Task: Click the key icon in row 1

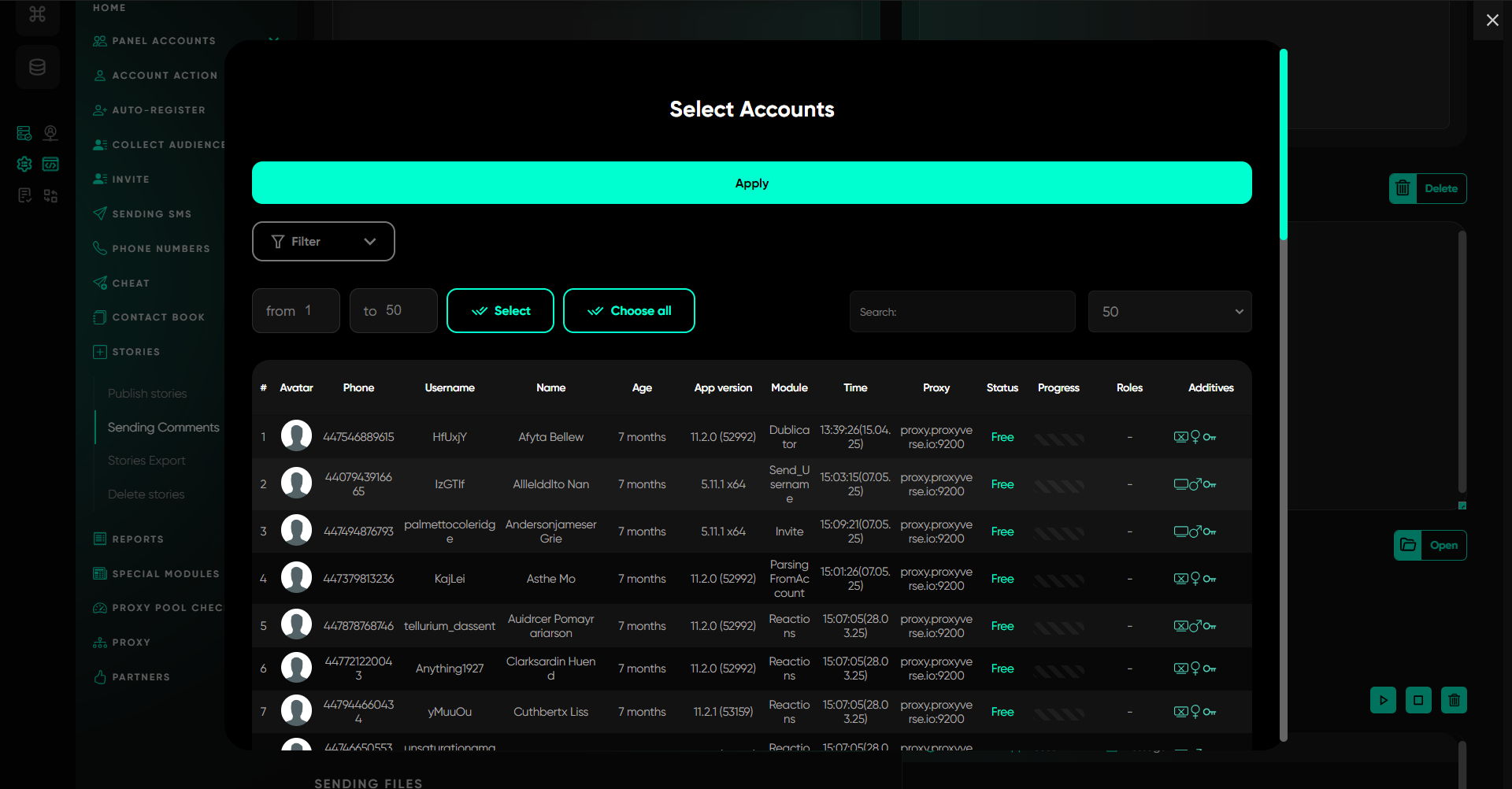Action: pos(1210,437)
